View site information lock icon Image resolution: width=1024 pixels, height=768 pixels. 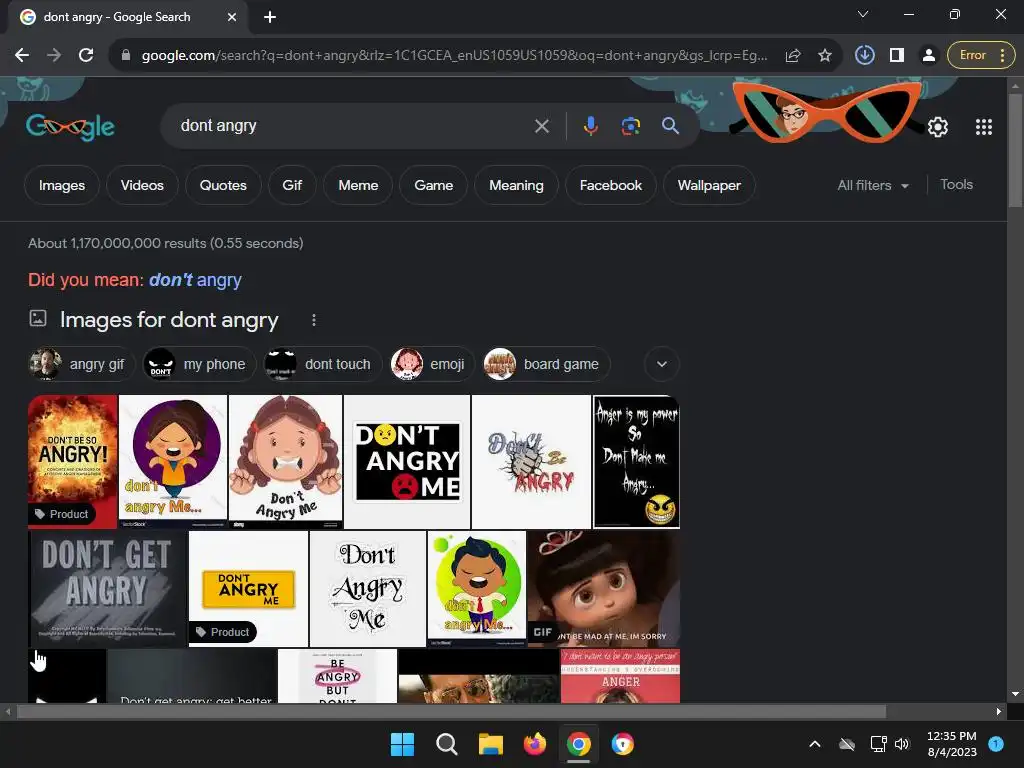[x=126, y=56]
